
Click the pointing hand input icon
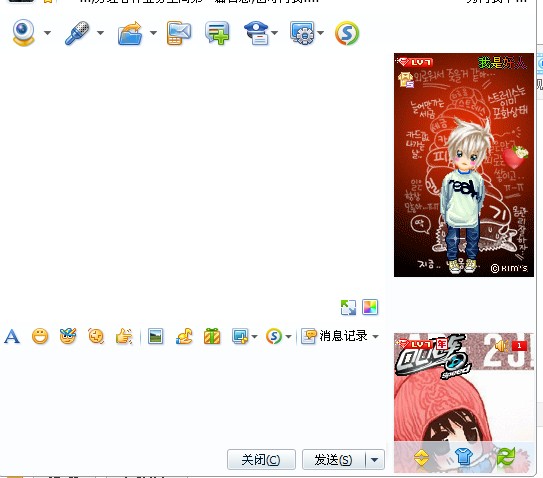click(124, 336)
